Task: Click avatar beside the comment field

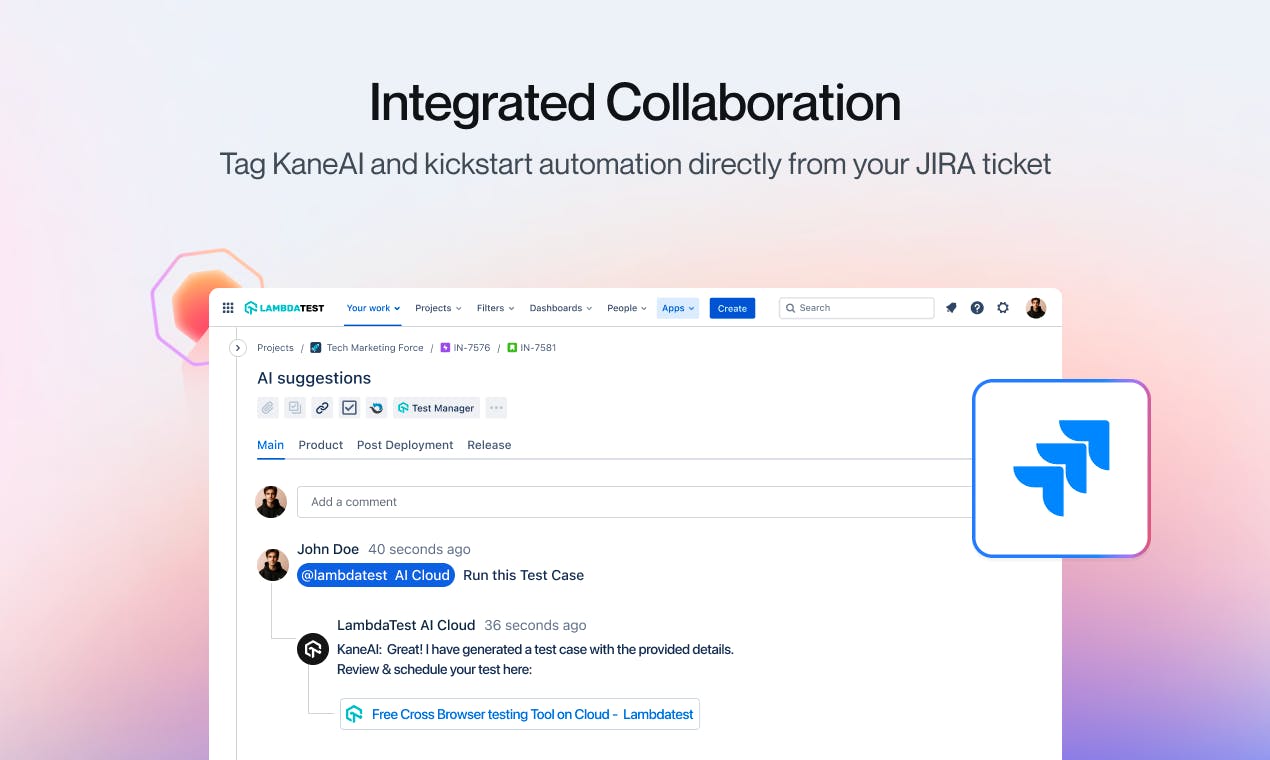Action: click(271, 502)
